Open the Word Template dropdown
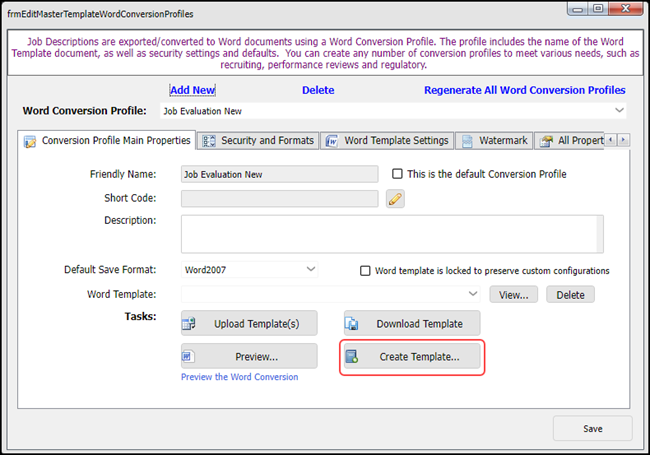Image resolution: width=650 pixels, height=455 pixels. pyautogui.click(x=473, y=294)
